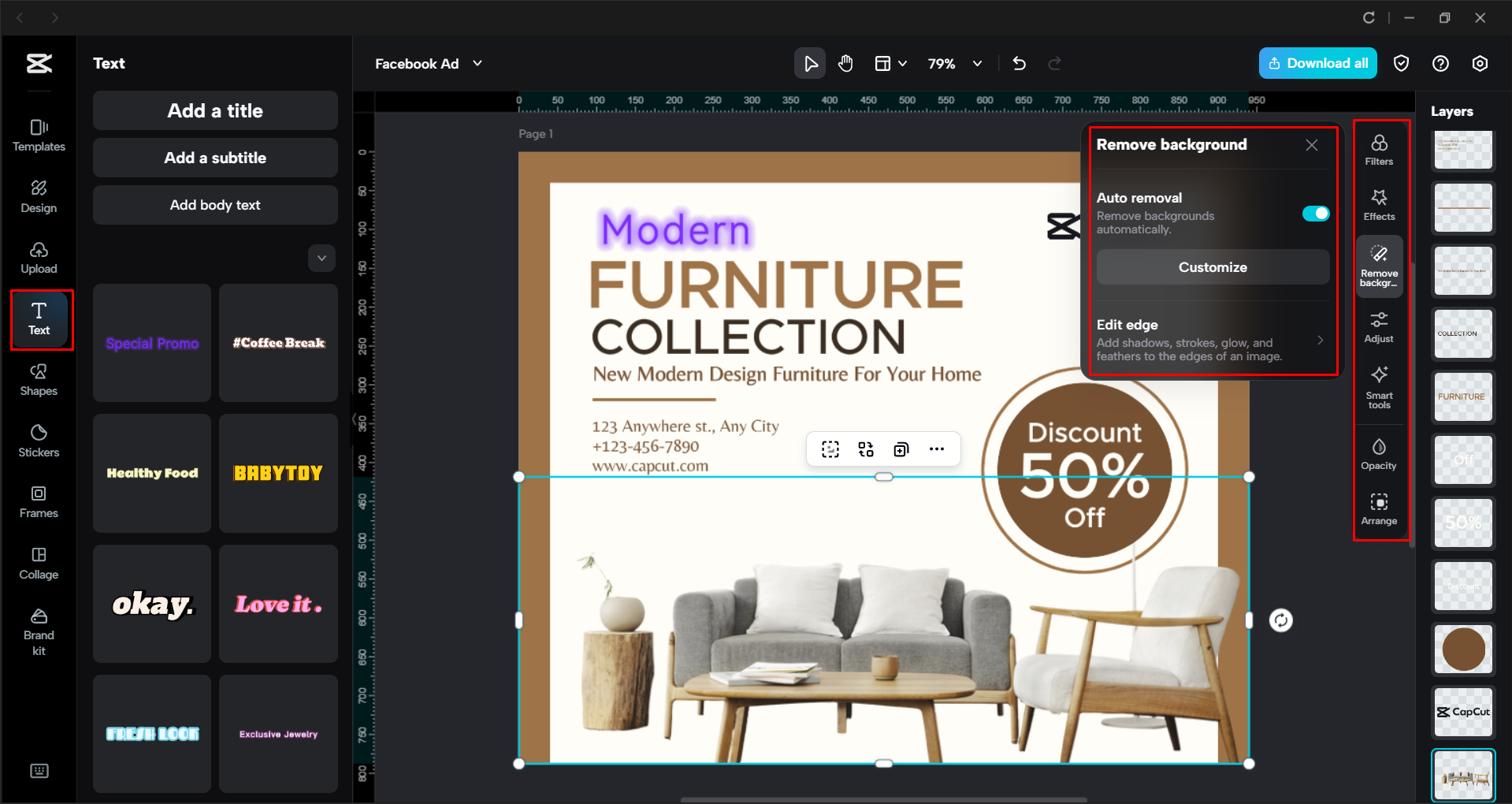This screenshot has width=1512, height=804.
Task: Select the Templates panel icon
Action: tap(39, 136)
